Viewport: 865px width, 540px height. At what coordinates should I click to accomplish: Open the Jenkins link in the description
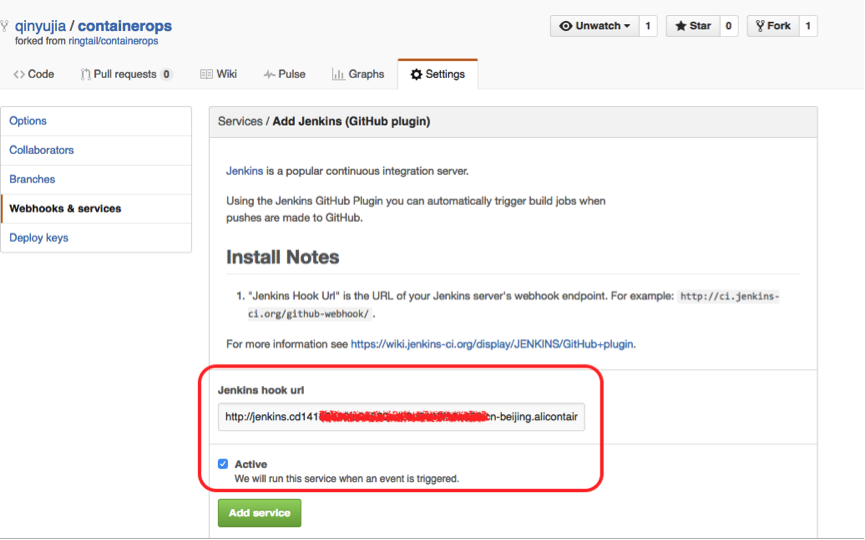[x=244, y=171]
